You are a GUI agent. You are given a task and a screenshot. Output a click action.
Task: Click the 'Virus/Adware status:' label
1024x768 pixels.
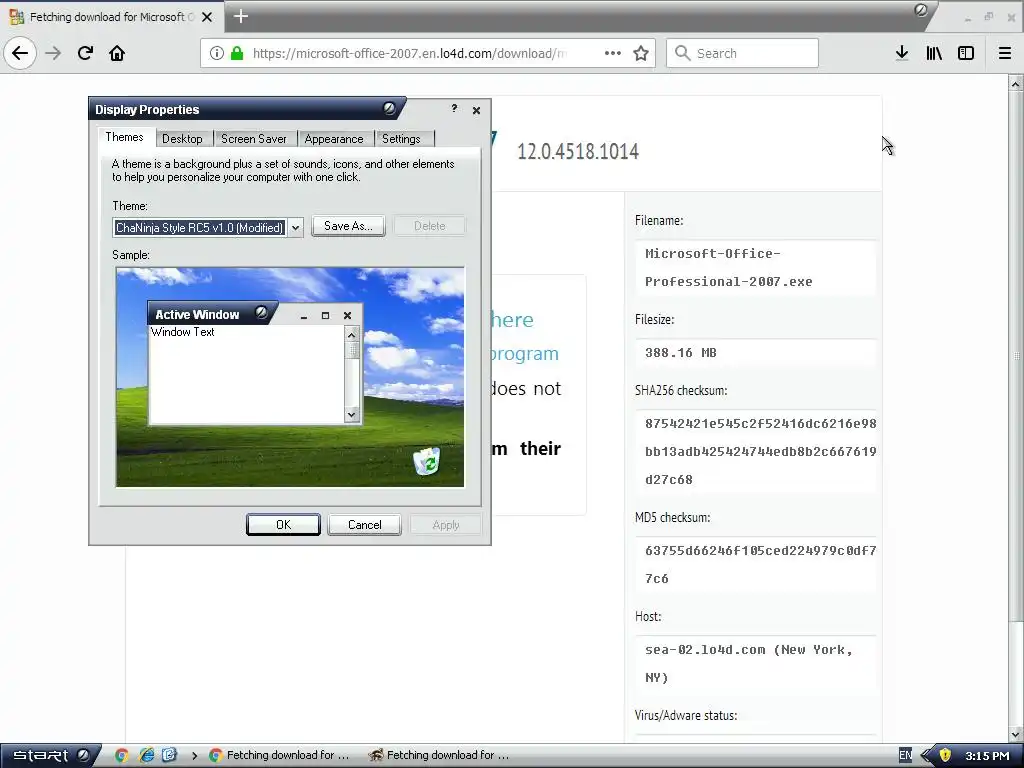click(x=686, y=715)
